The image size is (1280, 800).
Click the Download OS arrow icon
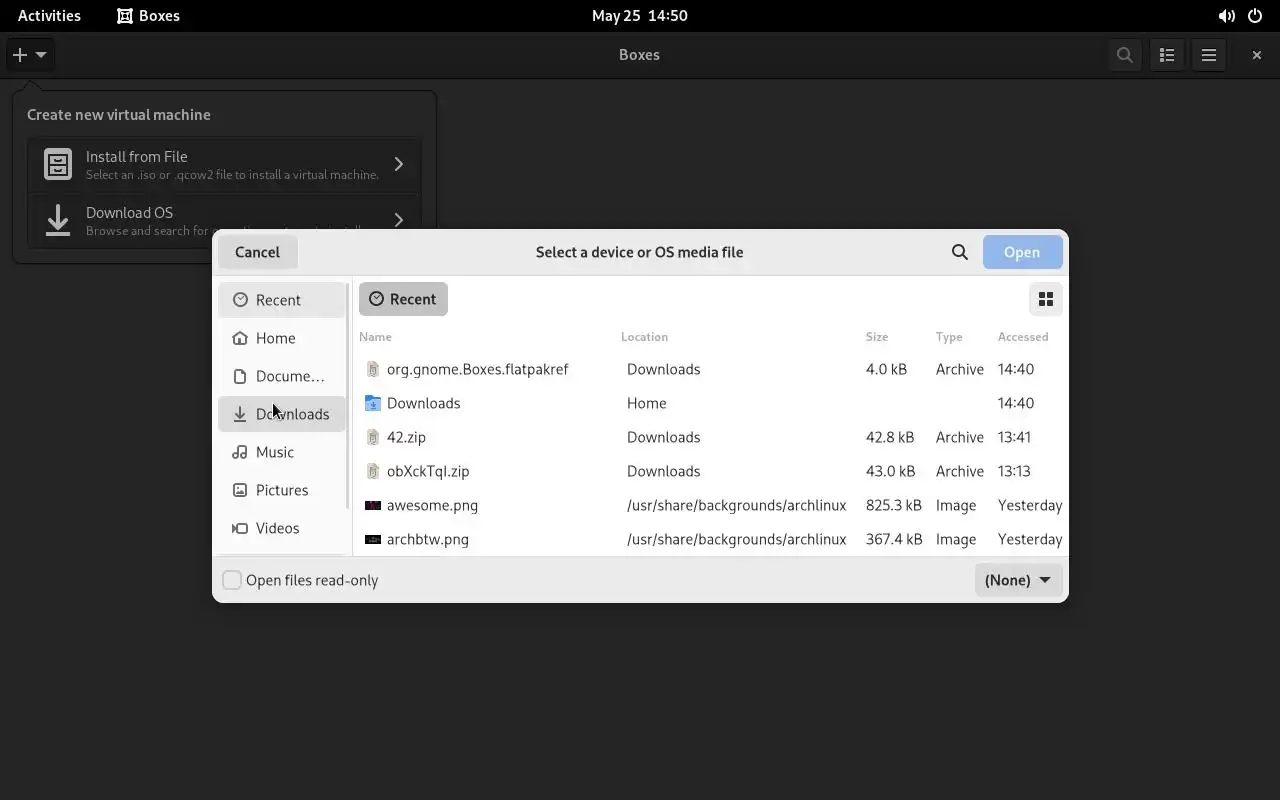click(x=58, y=220)
